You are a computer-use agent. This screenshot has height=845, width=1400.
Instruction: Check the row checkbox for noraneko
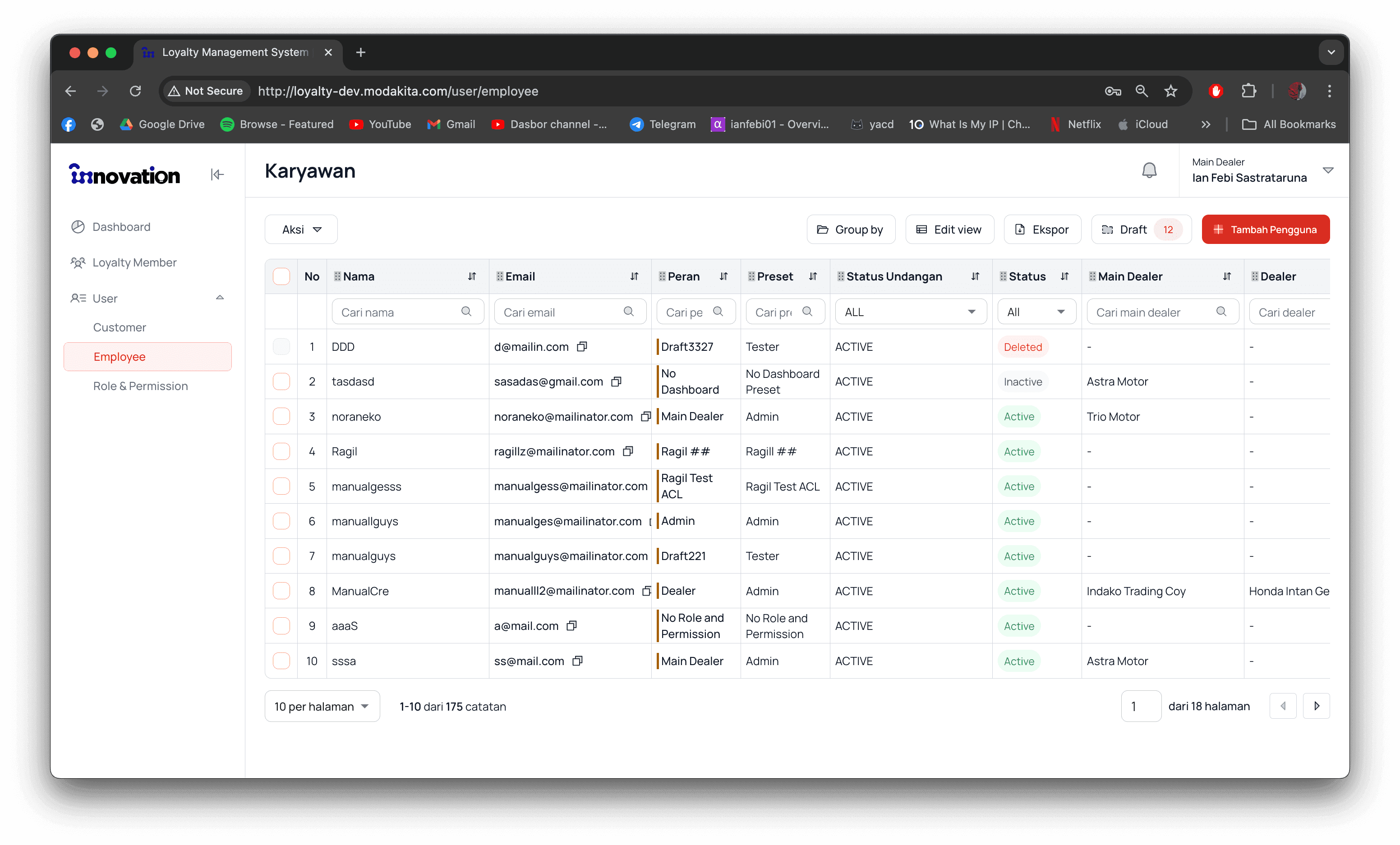click(281, 416)
